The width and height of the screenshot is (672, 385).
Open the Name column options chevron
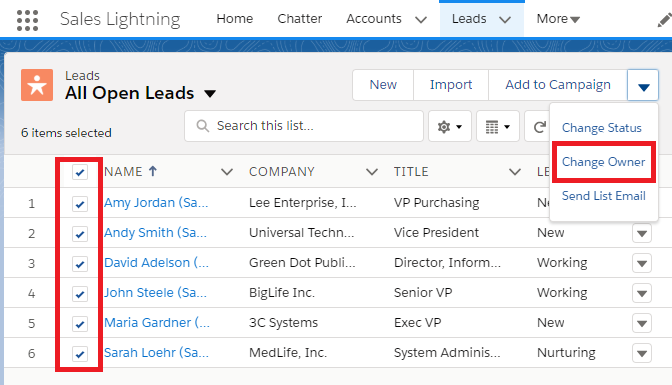(227, 172)
